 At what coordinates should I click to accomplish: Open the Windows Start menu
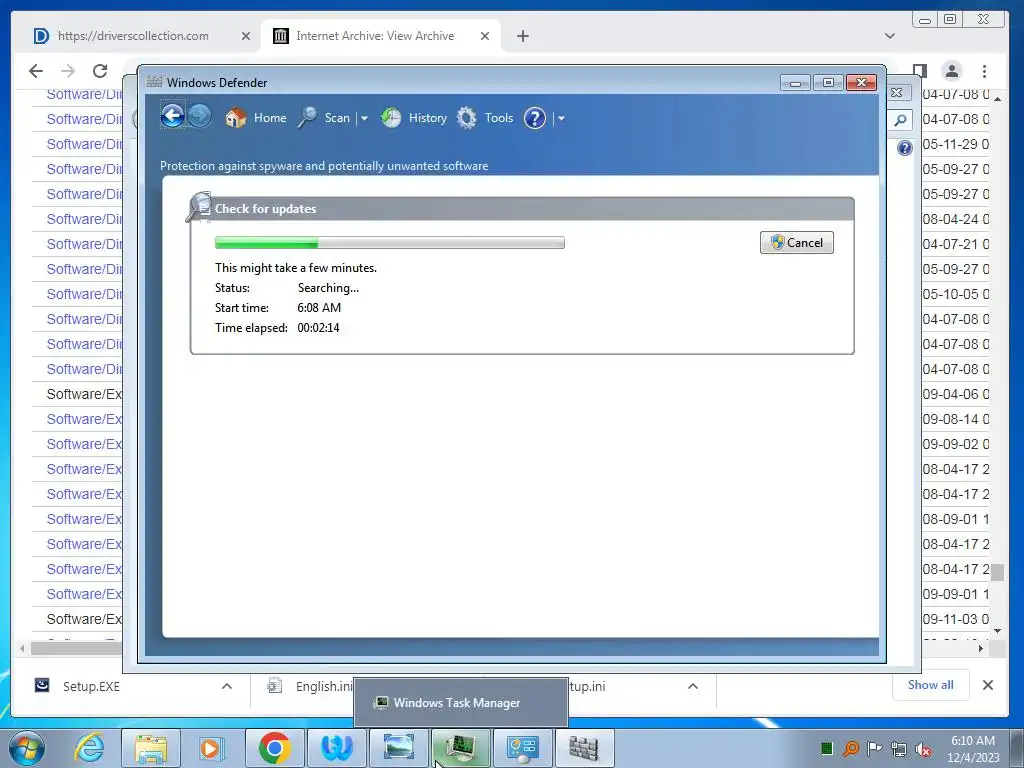[x=26, y=748]
